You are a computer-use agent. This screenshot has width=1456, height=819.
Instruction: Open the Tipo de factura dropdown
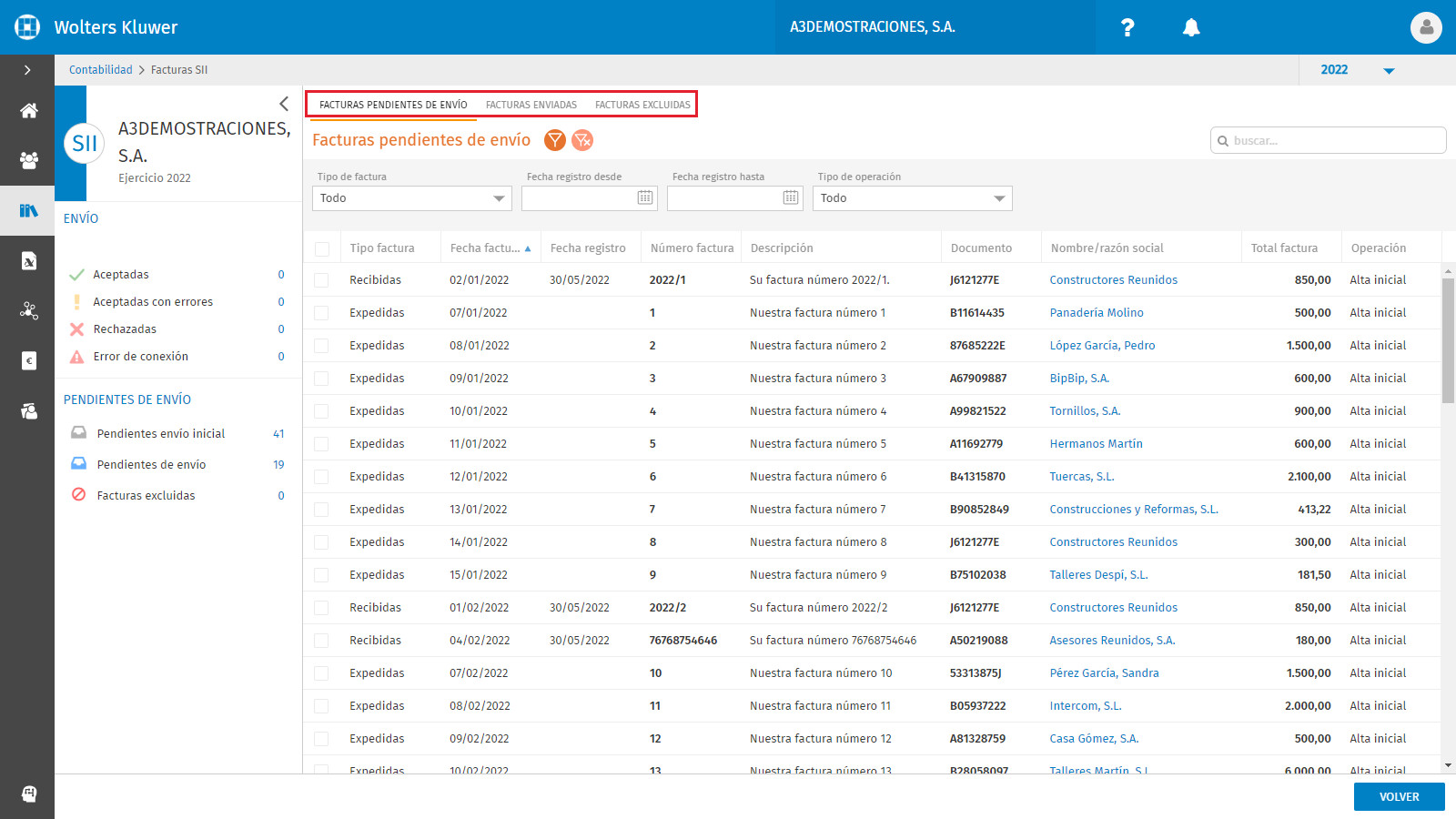[x=412, y=198]
